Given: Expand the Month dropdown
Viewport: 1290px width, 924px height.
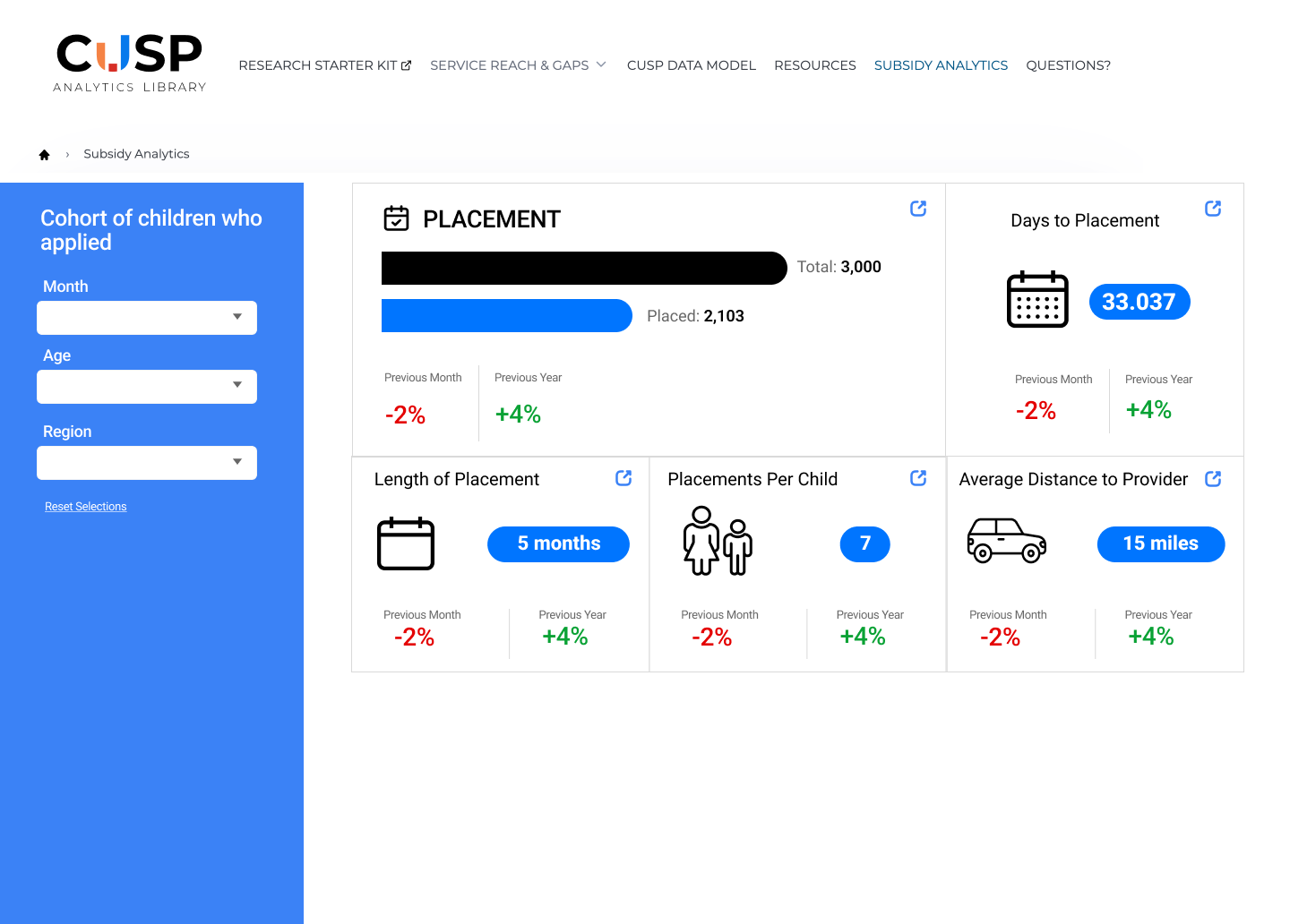Looking at the screenshot, I should pyautogui.click(x=147, y=318).
